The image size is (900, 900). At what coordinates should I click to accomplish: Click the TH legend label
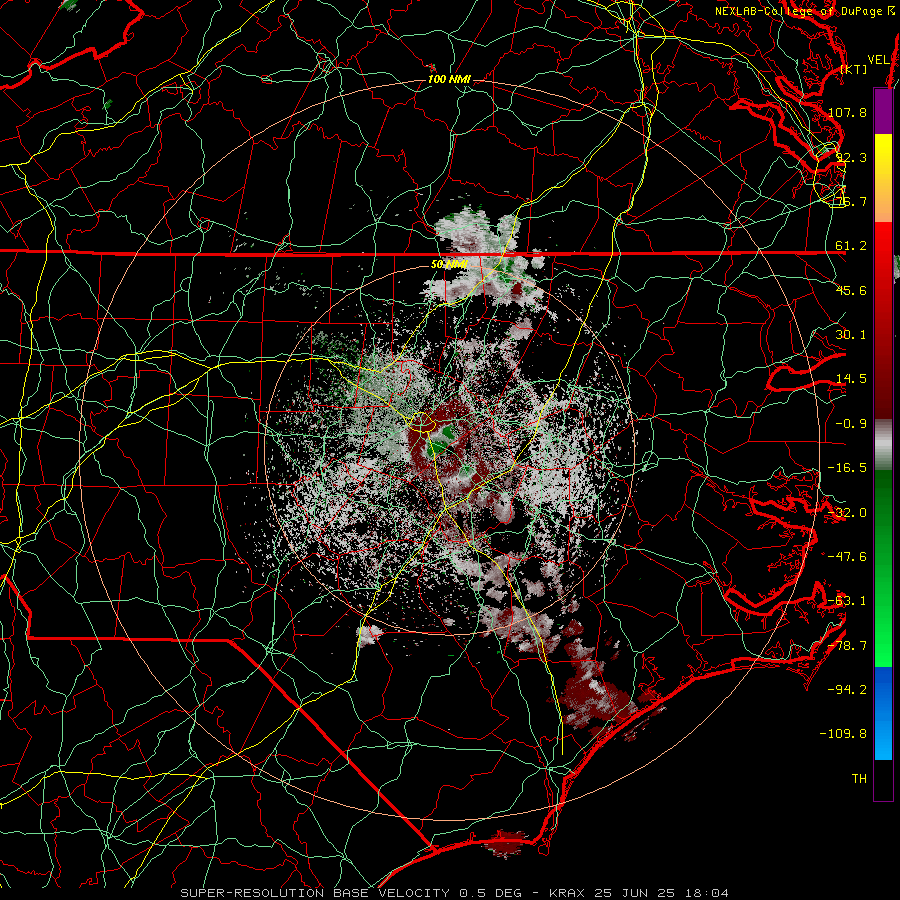pos(859,779)
